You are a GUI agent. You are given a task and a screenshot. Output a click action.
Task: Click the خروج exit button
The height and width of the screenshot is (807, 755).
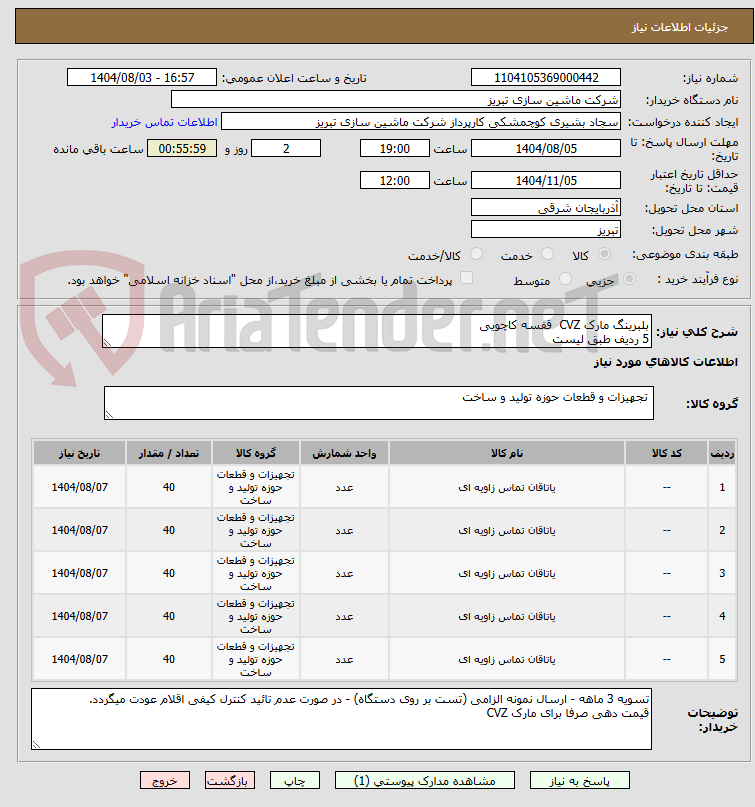click(165, 780)
